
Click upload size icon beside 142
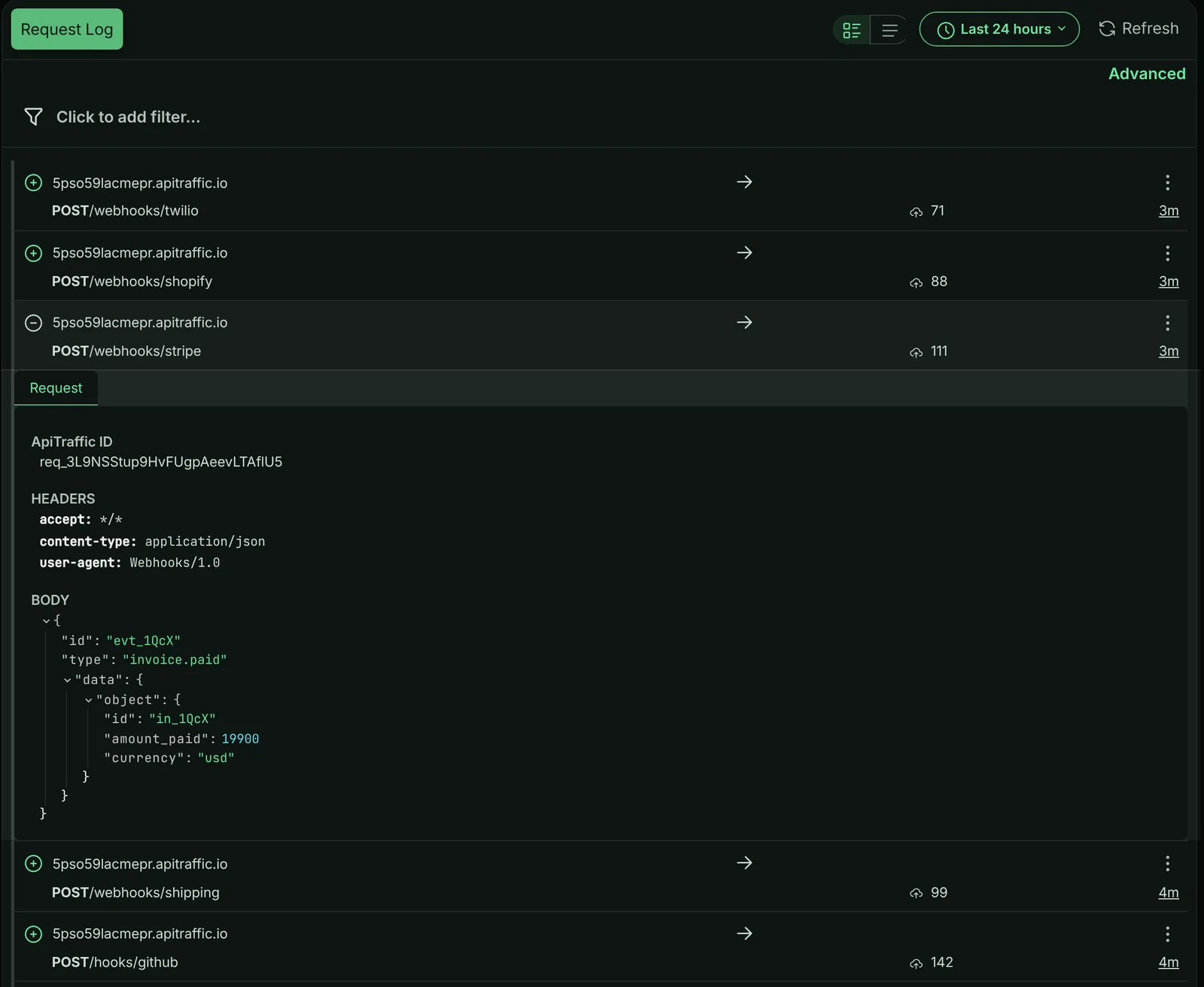916,964
